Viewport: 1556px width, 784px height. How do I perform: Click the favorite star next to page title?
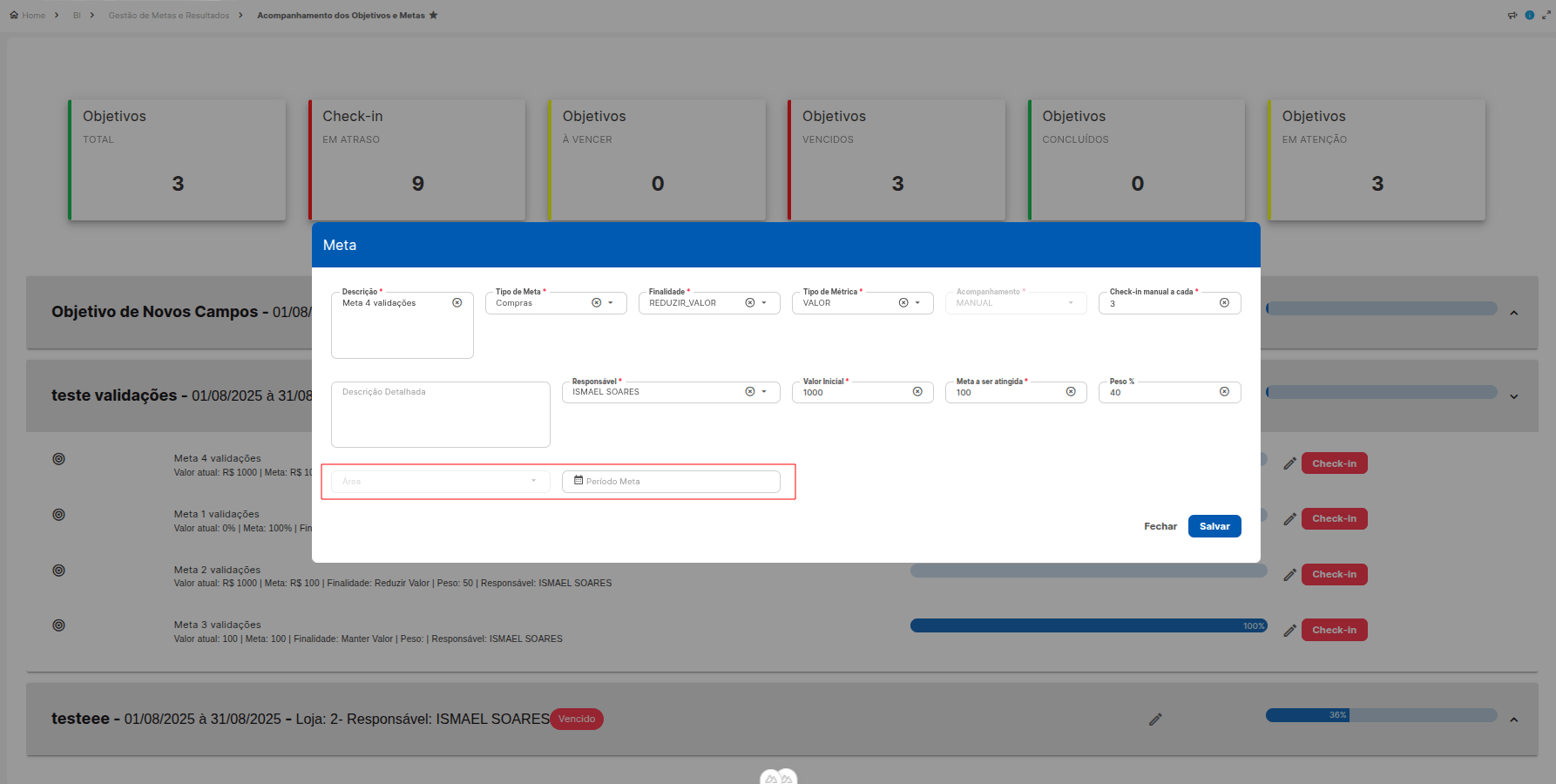pyautogui.click(x=433, y=15)
